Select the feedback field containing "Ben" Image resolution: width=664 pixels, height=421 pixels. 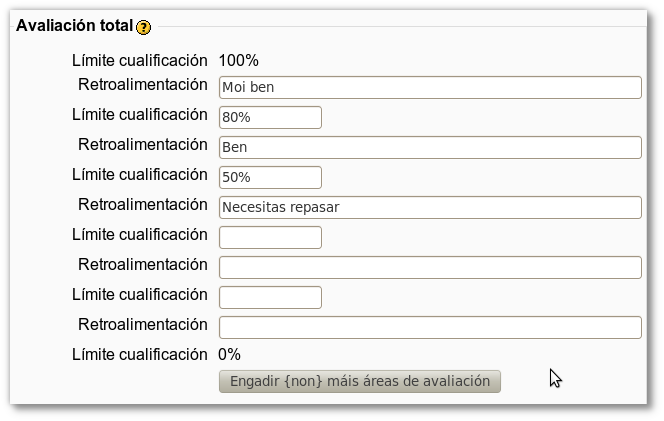(x=429, y=147)
